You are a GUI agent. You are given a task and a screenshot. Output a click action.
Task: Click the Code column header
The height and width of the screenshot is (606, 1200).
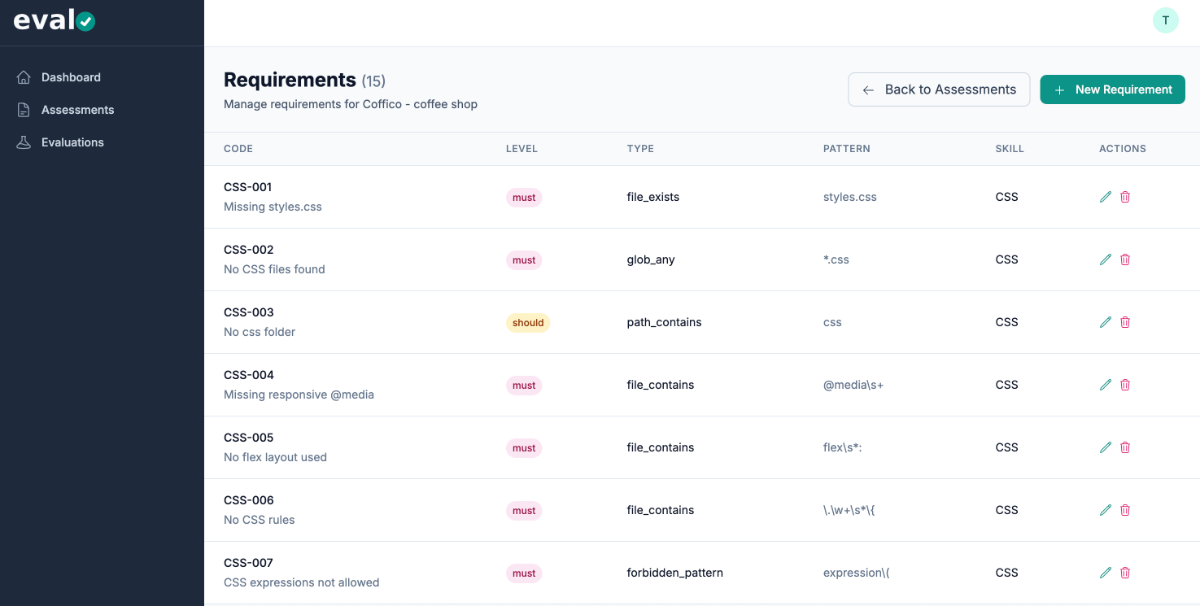coord(238,149)
